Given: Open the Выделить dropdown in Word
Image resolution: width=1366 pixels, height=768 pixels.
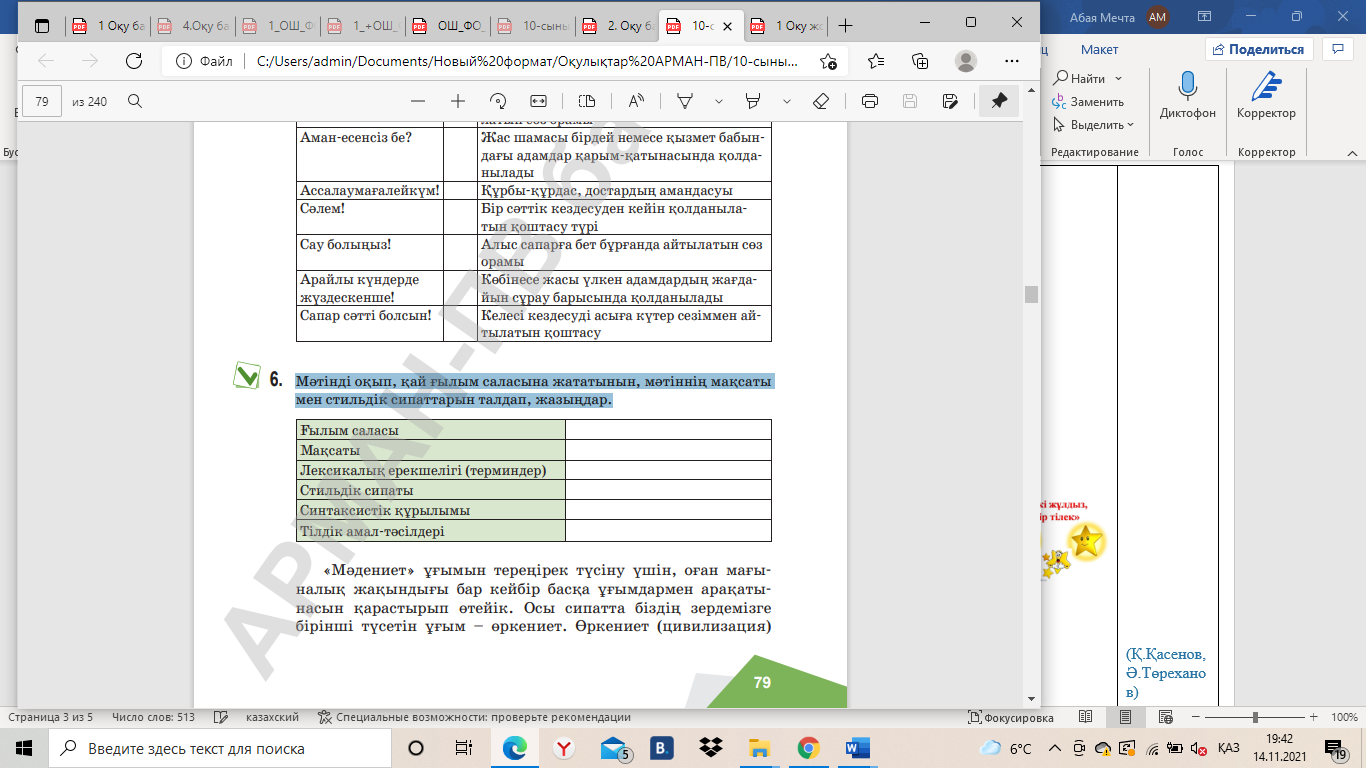Looking at the screenshot, I should (x=1130, y=125).
